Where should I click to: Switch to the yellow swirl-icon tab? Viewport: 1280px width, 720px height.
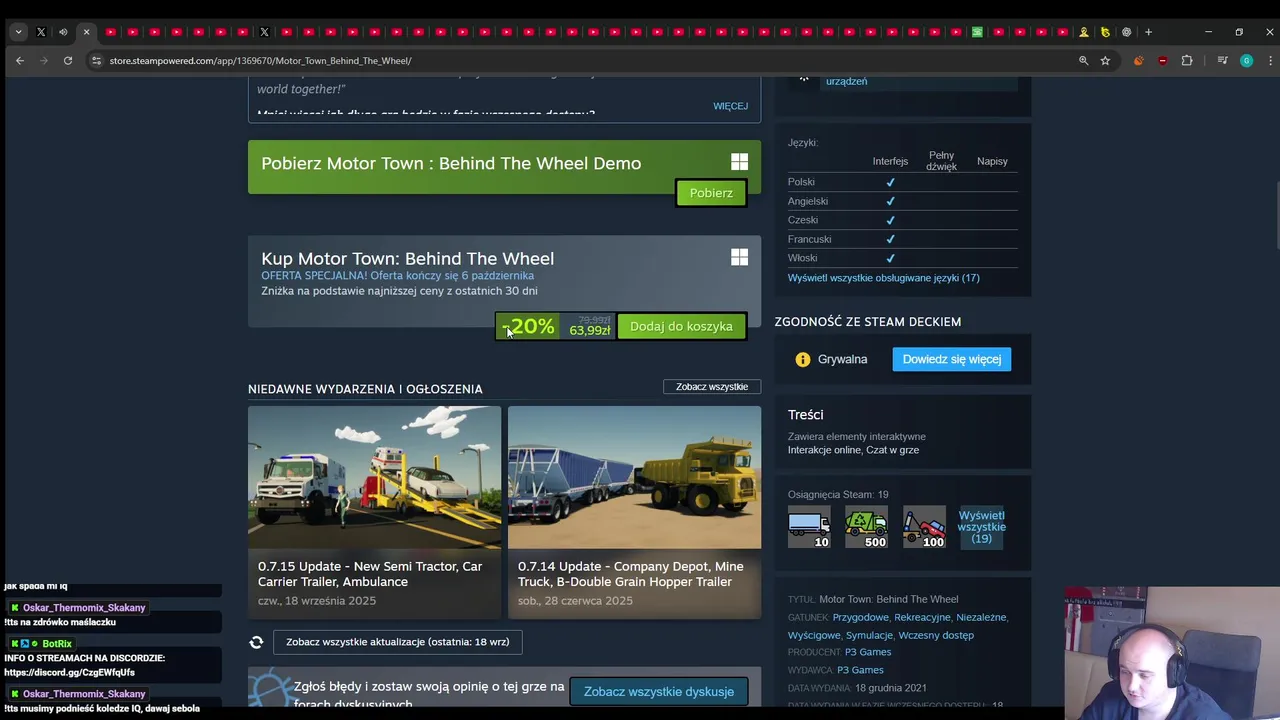point(1105,32)
